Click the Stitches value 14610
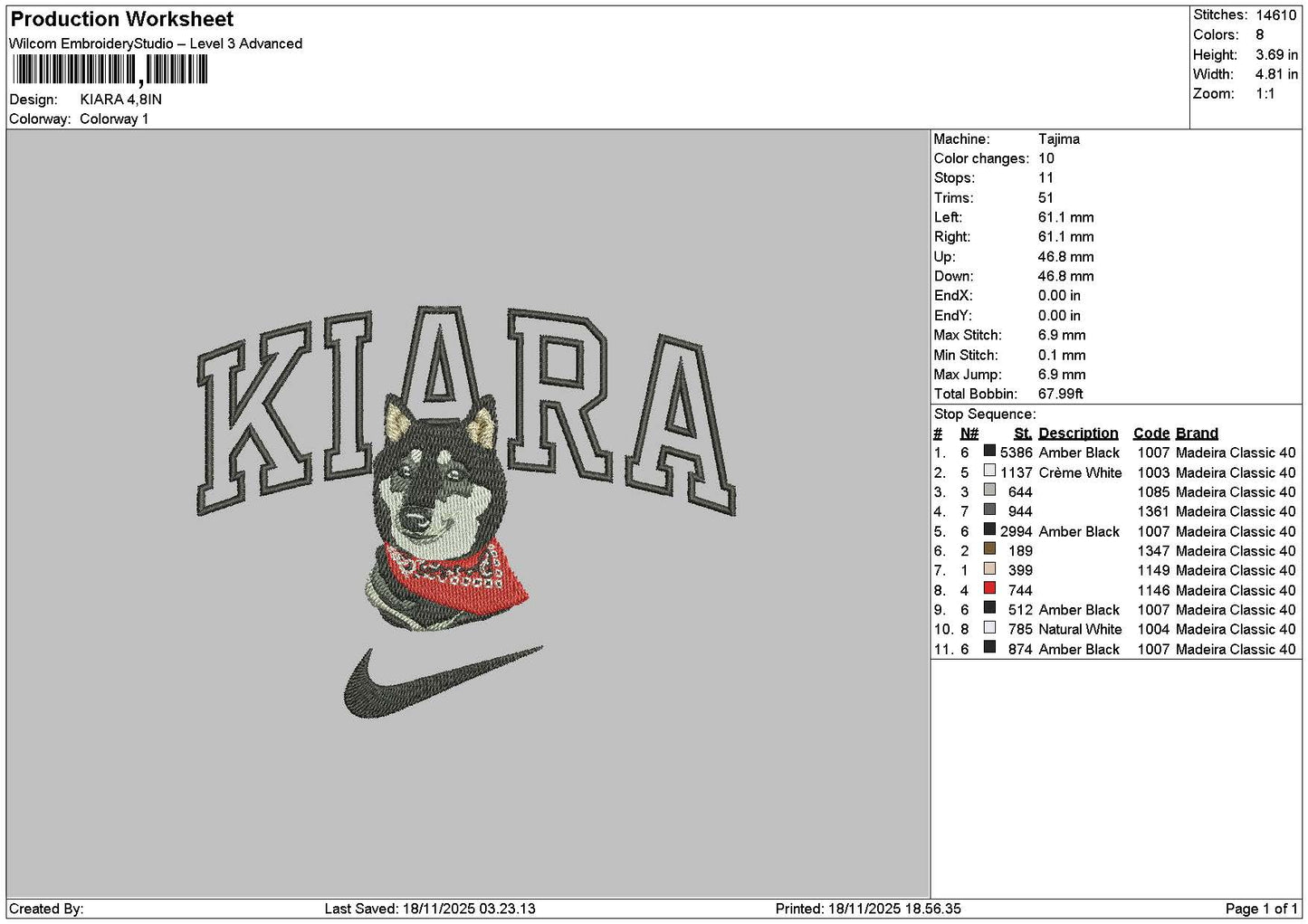1308x924 pixels. (1276, 15)
